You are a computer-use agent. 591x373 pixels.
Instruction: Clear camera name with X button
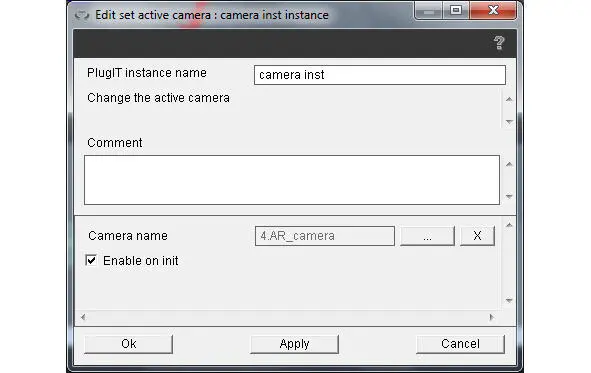(x=477, y=236)
